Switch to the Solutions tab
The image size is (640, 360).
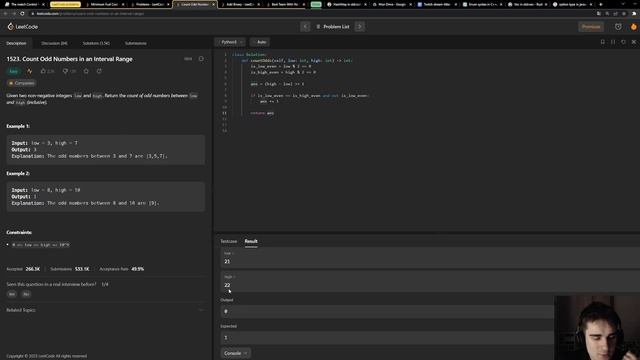(96, 43)
